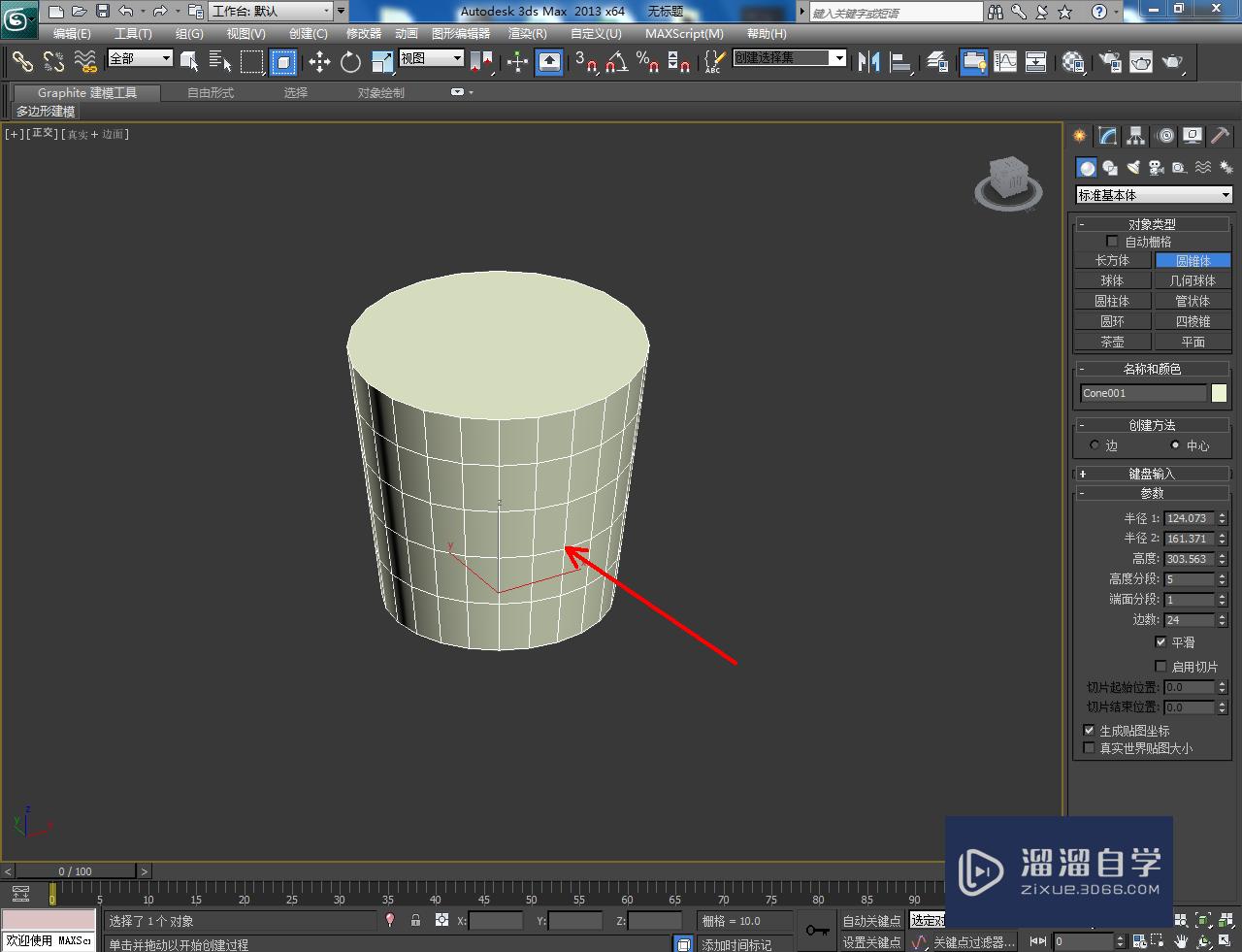Open the 创建(C) menu
This screenshot has height=952, width=1242.
pos(309,33)
